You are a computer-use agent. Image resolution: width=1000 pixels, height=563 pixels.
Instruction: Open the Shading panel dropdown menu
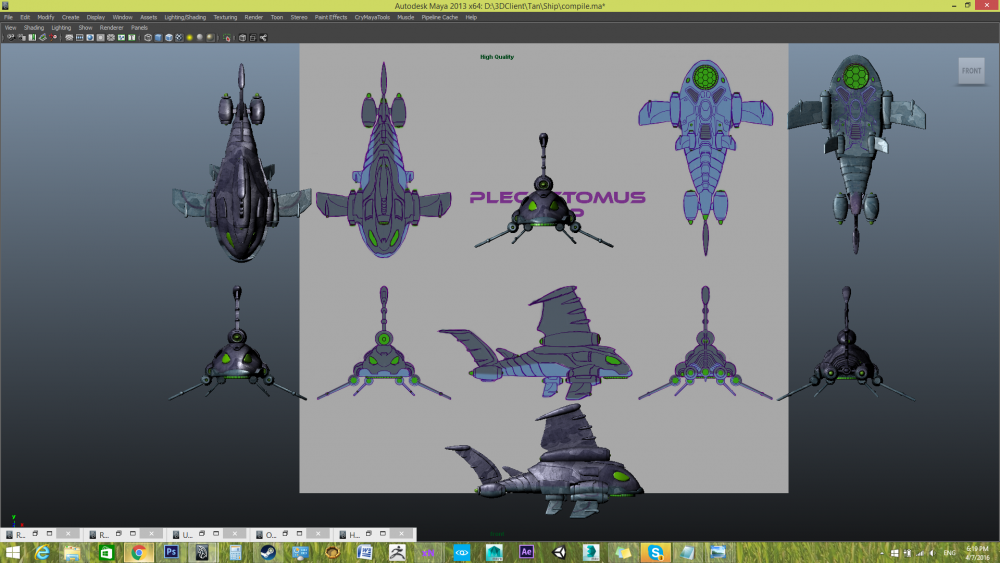pos(34,28)
